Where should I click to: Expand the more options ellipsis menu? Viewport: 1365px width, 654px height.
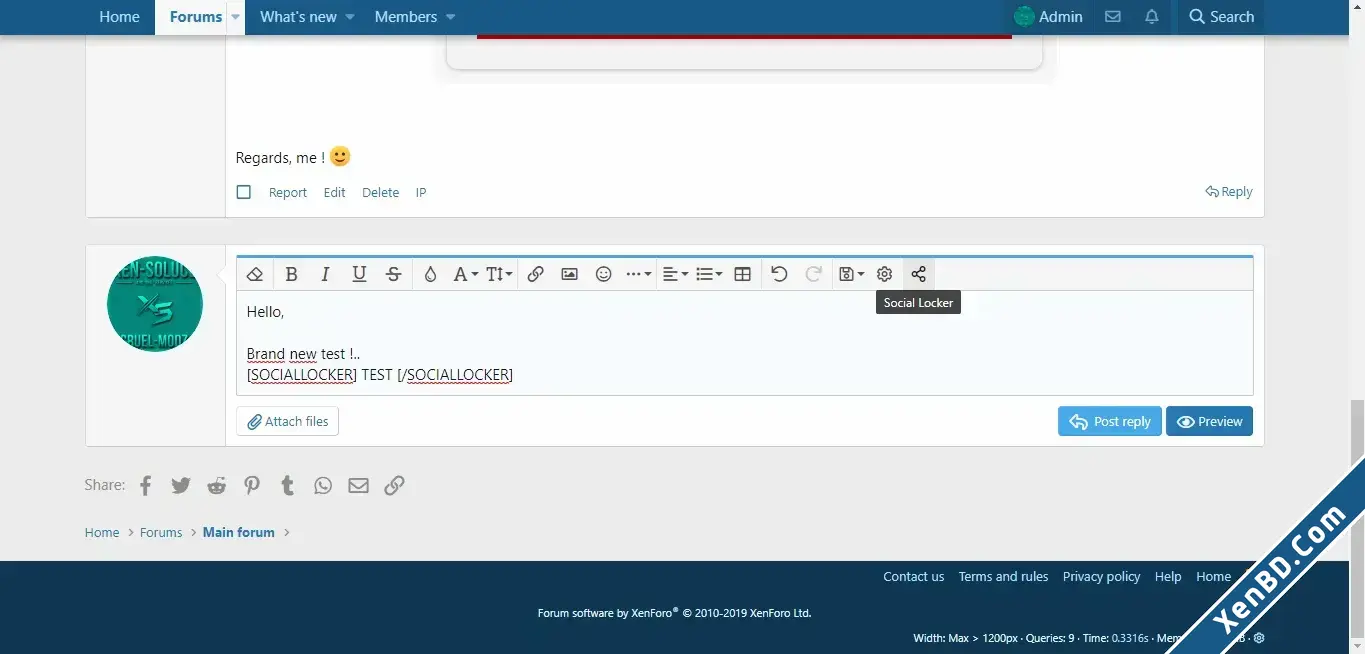638,274
